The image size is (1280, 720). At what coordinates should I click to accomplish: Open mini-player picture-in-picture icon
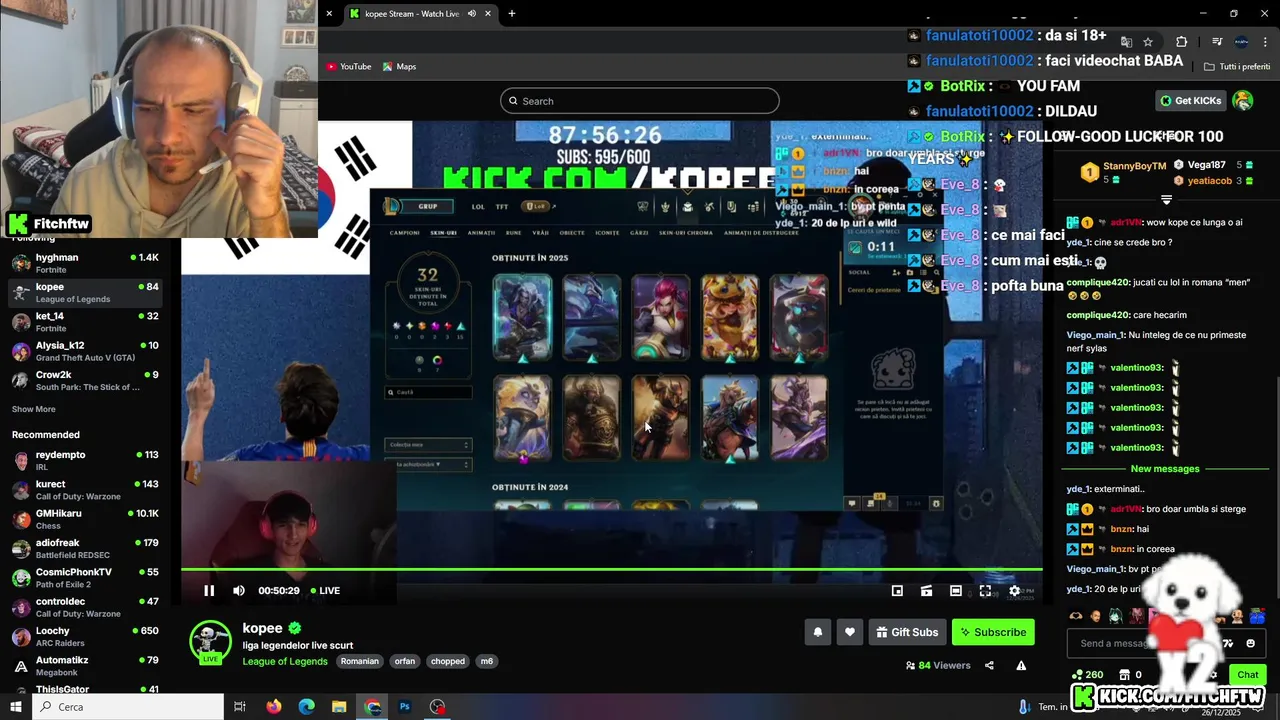point(897,591)
